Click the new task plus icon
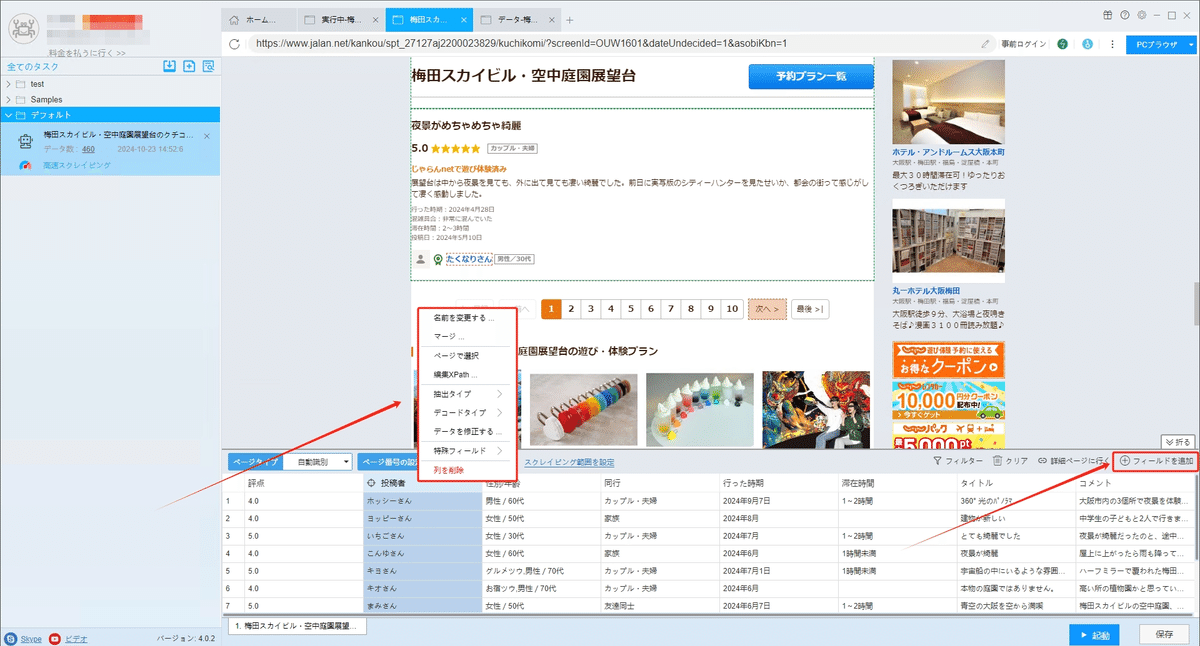The image size is (1200, 646). coord(189,66)
